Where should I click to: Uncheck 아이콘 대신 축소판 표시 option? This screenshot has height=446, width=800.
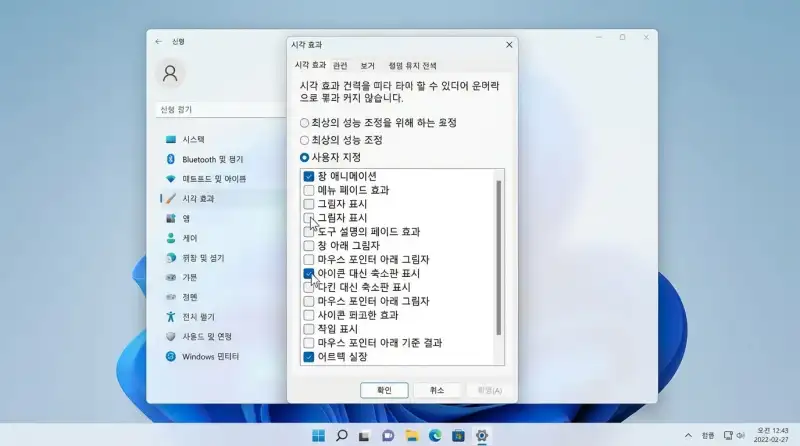click(x=309, y=273)
